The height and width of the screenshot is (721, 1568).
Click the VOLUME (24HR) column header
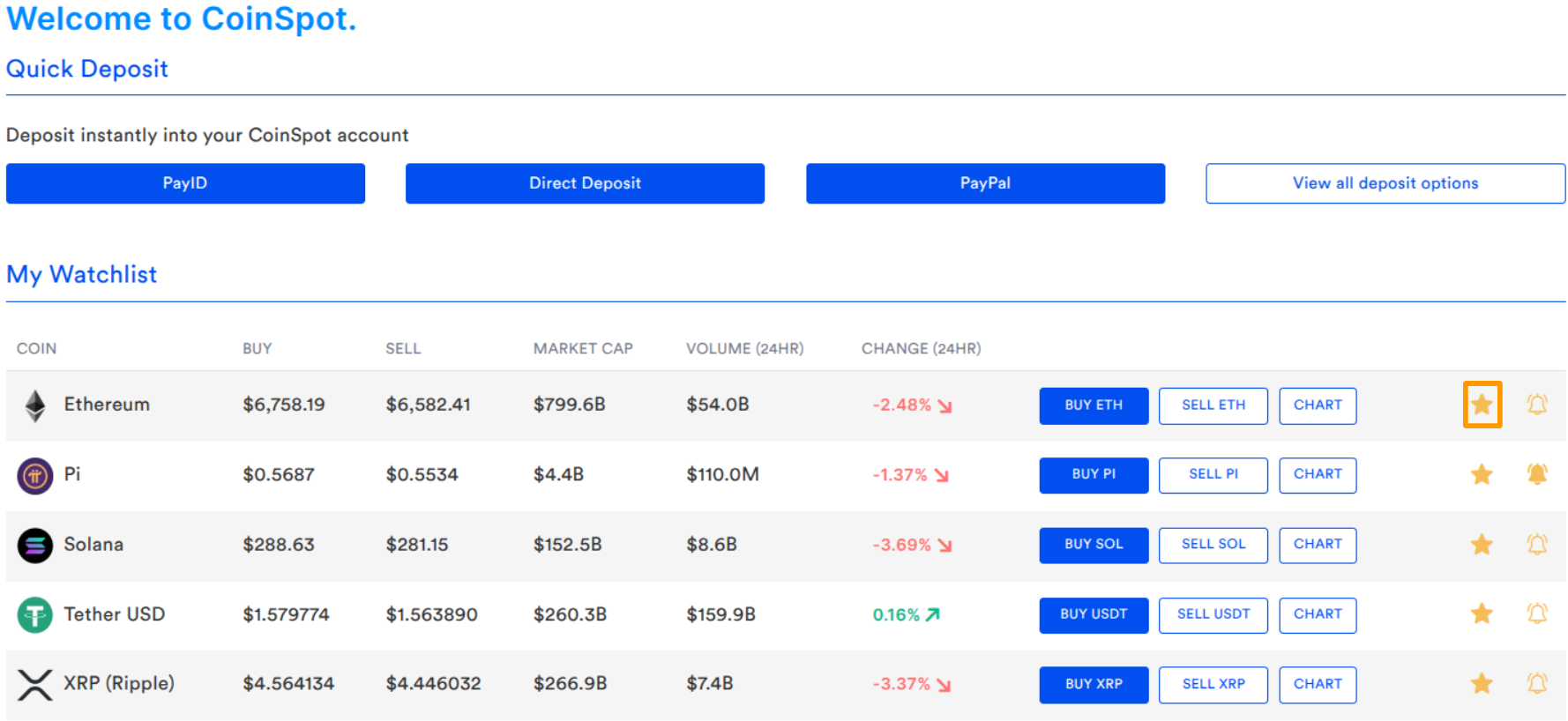[745, 349]
